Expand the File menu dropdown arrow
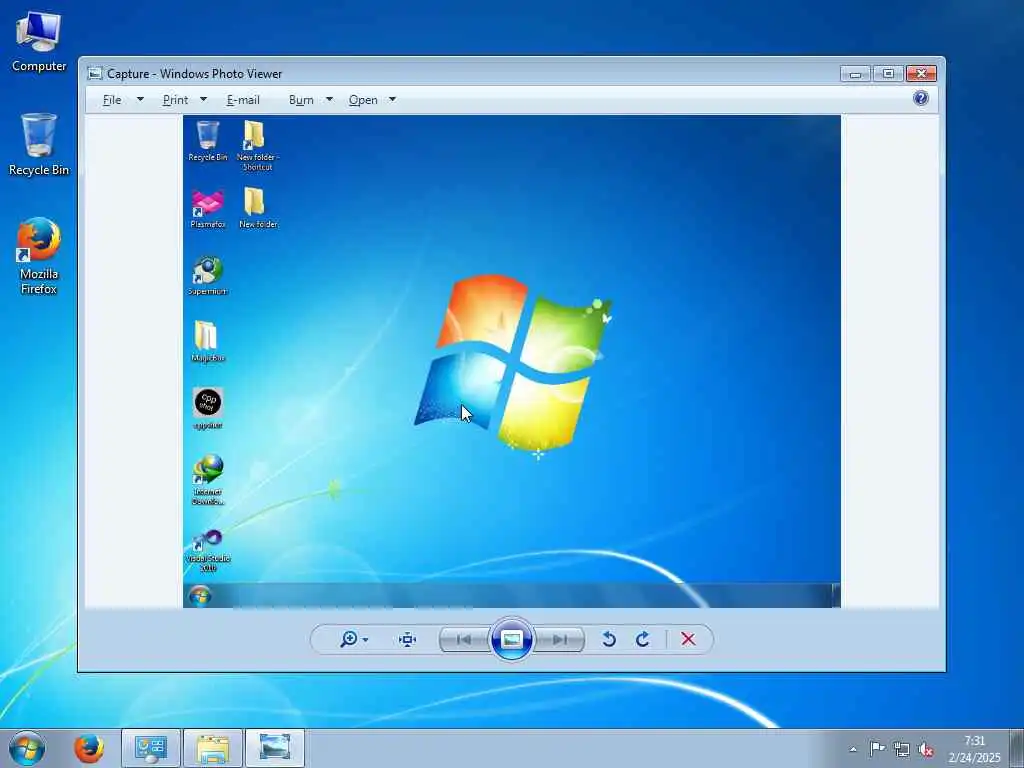This screenshot has height=768, width=1024. pyautogui.click(x=140, y=99)
